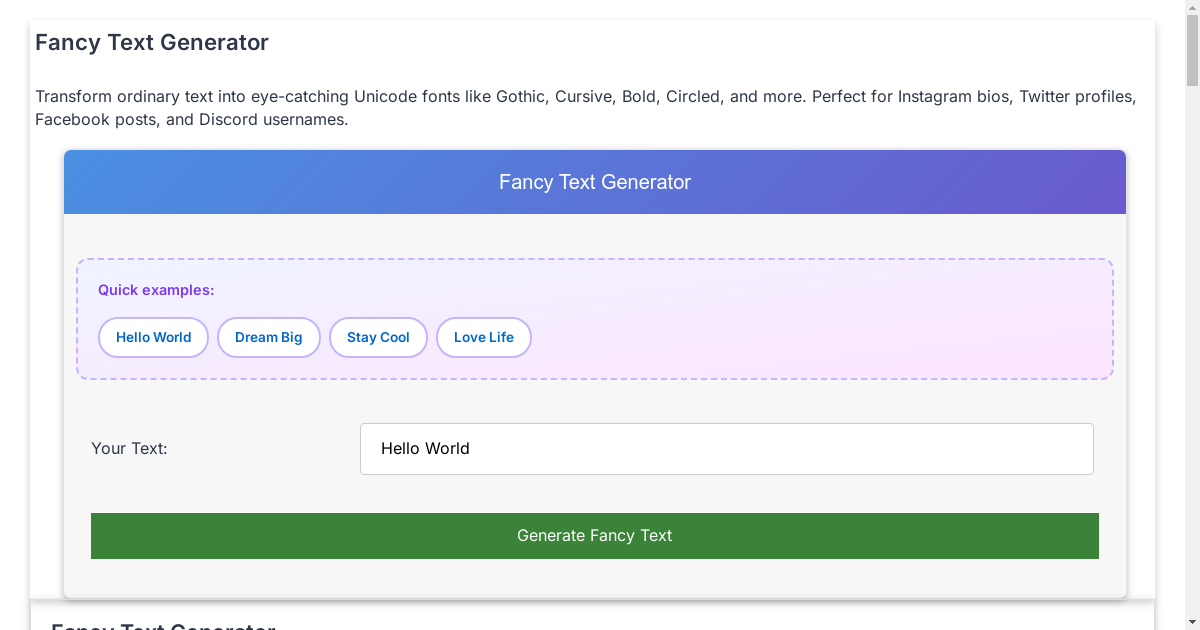Click the gradient banner titled "Fancy Text Generator"

tap(595, 182)
